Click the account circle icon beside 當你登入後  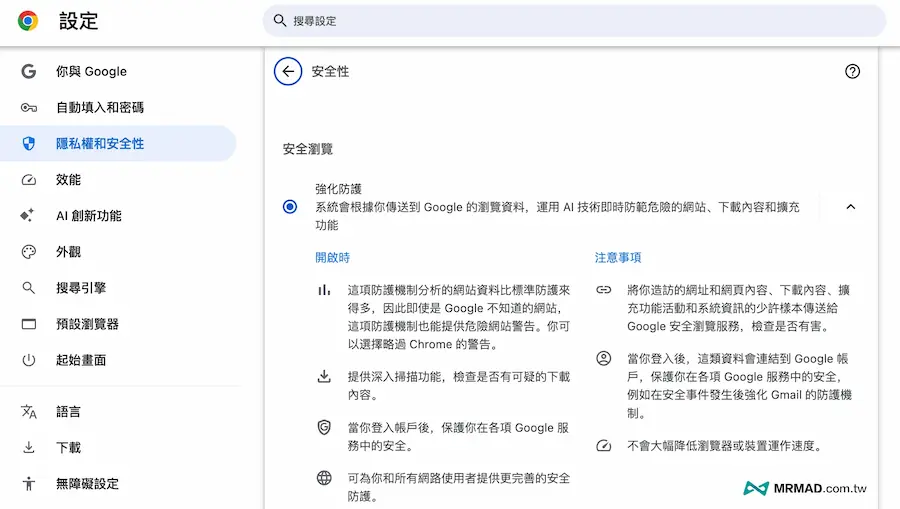click(604, 359)
